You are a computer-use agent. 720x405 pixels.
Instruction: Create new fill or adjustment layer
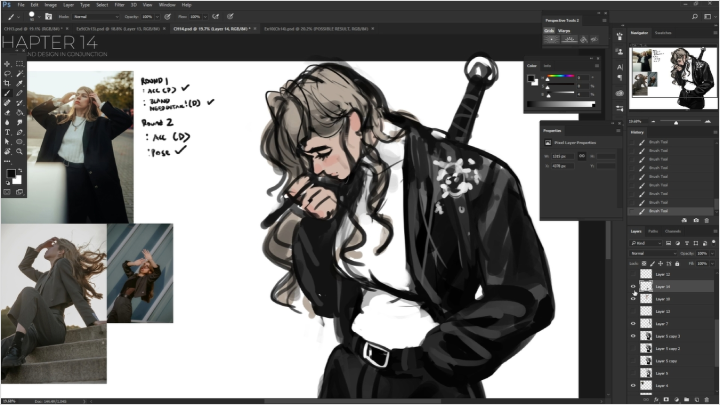676,399
